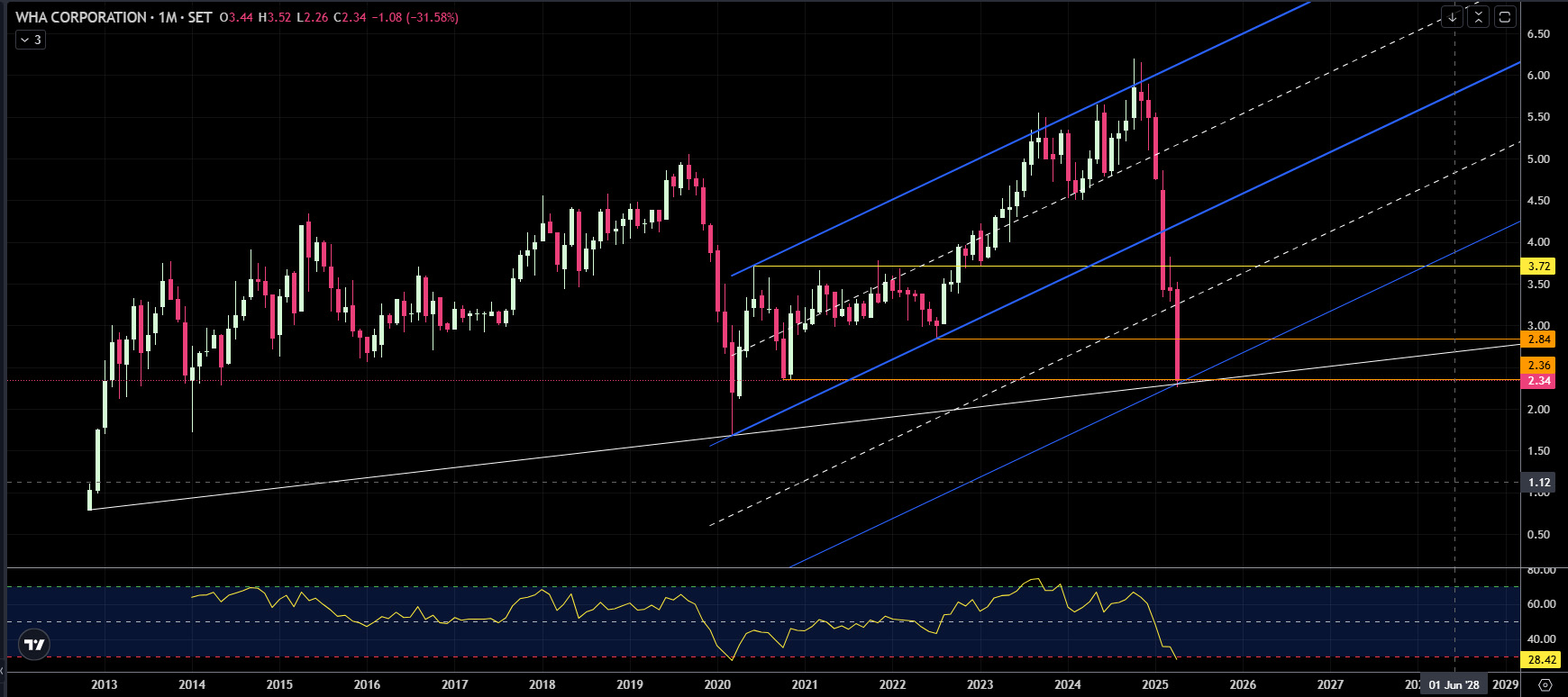The image size is (1568, 697).
Task: Click the collapse pane icon
Action: tap(1478, 17)
